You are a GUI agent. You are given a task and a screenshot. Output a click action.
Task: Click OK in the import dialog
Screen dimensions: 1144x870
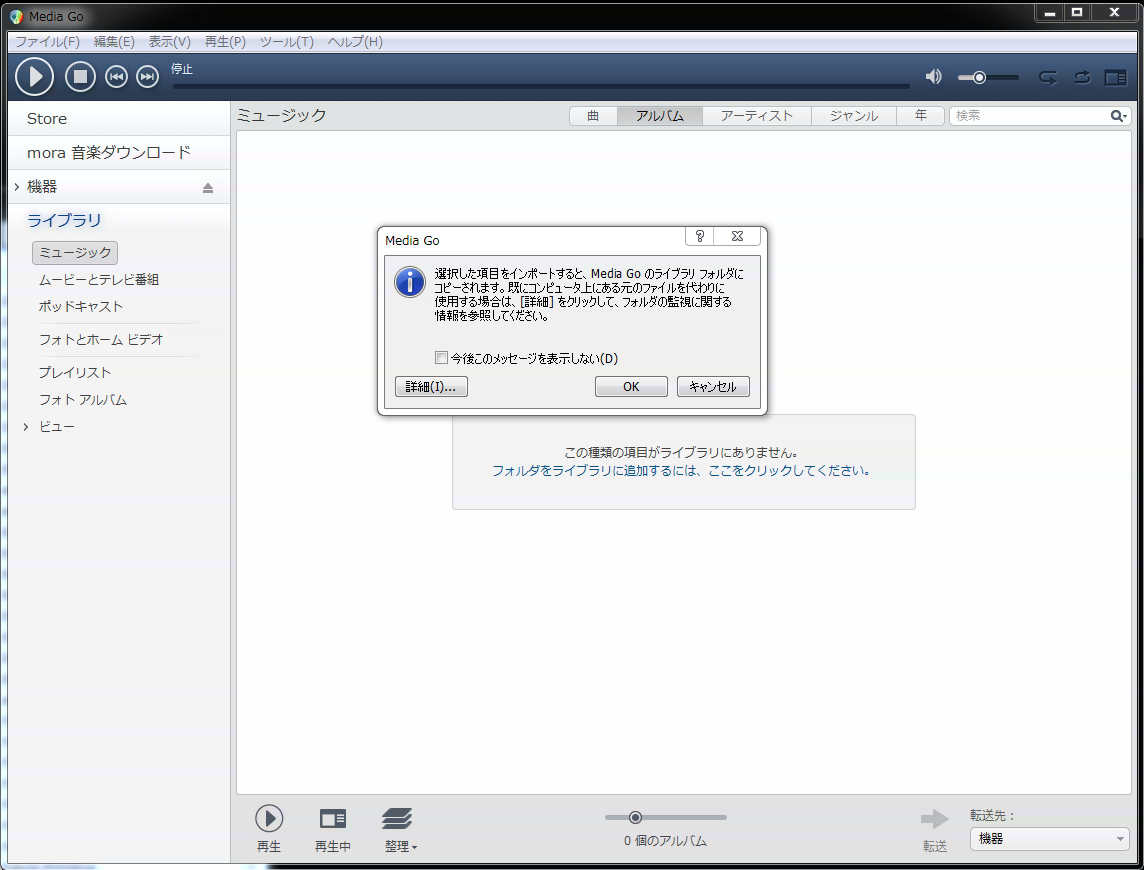[x=631, y=386]
